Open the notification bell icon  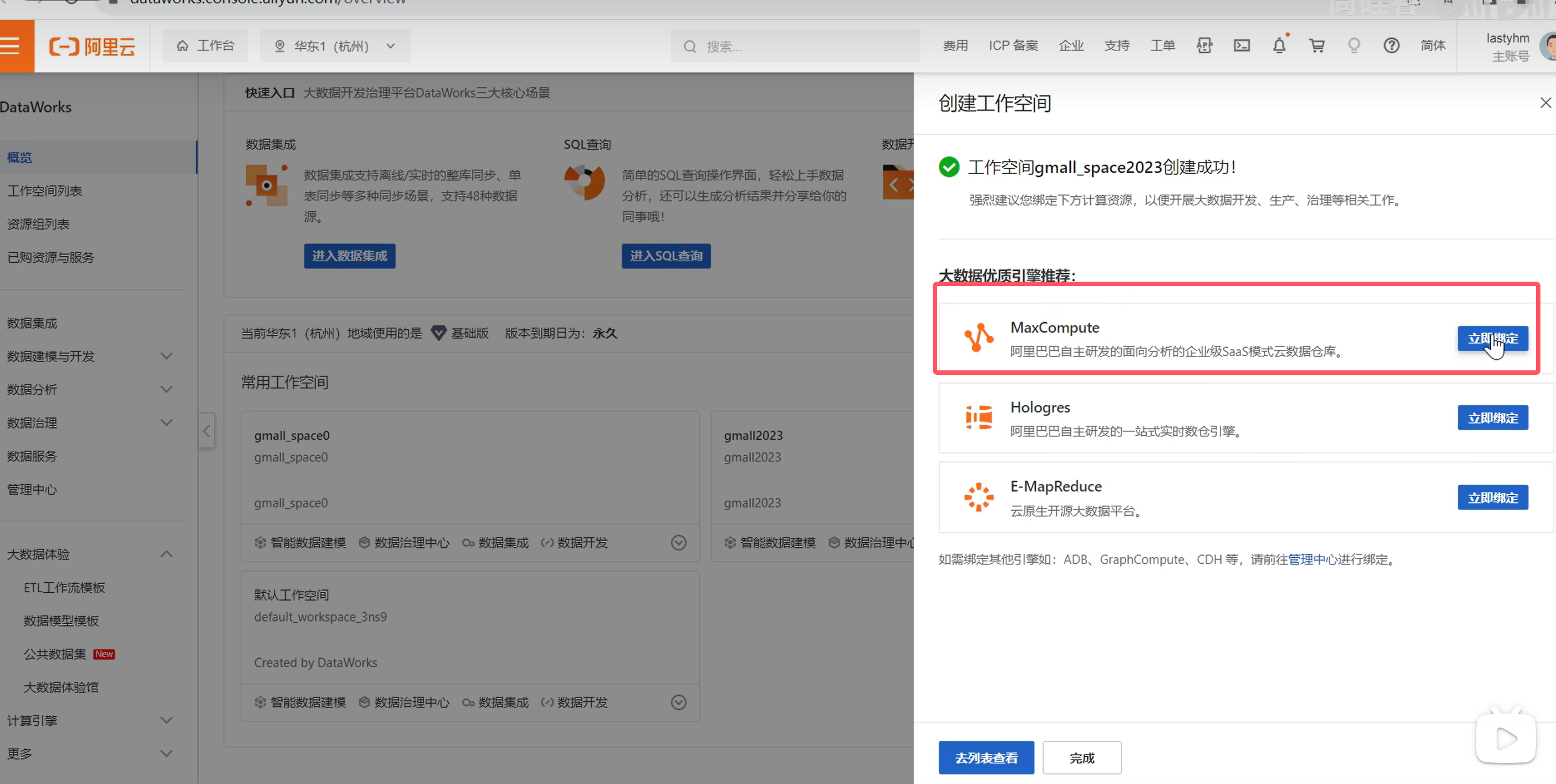[x=1279, y=46]
